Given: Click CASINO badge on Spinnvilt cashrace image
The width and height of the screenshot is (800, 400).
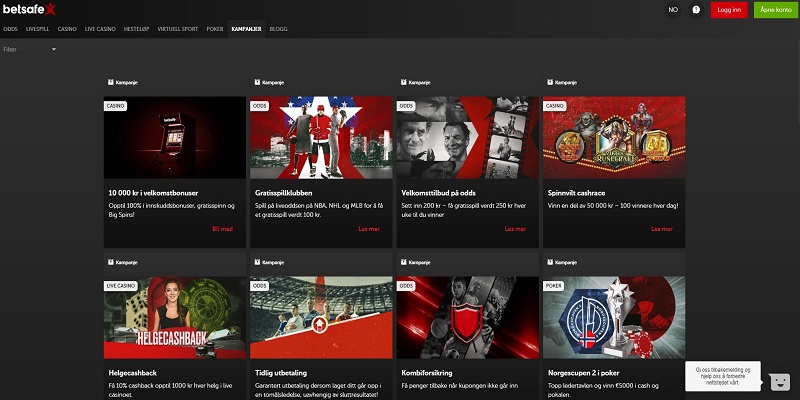Looking at the screenshot, I should [x=555, y=106].
